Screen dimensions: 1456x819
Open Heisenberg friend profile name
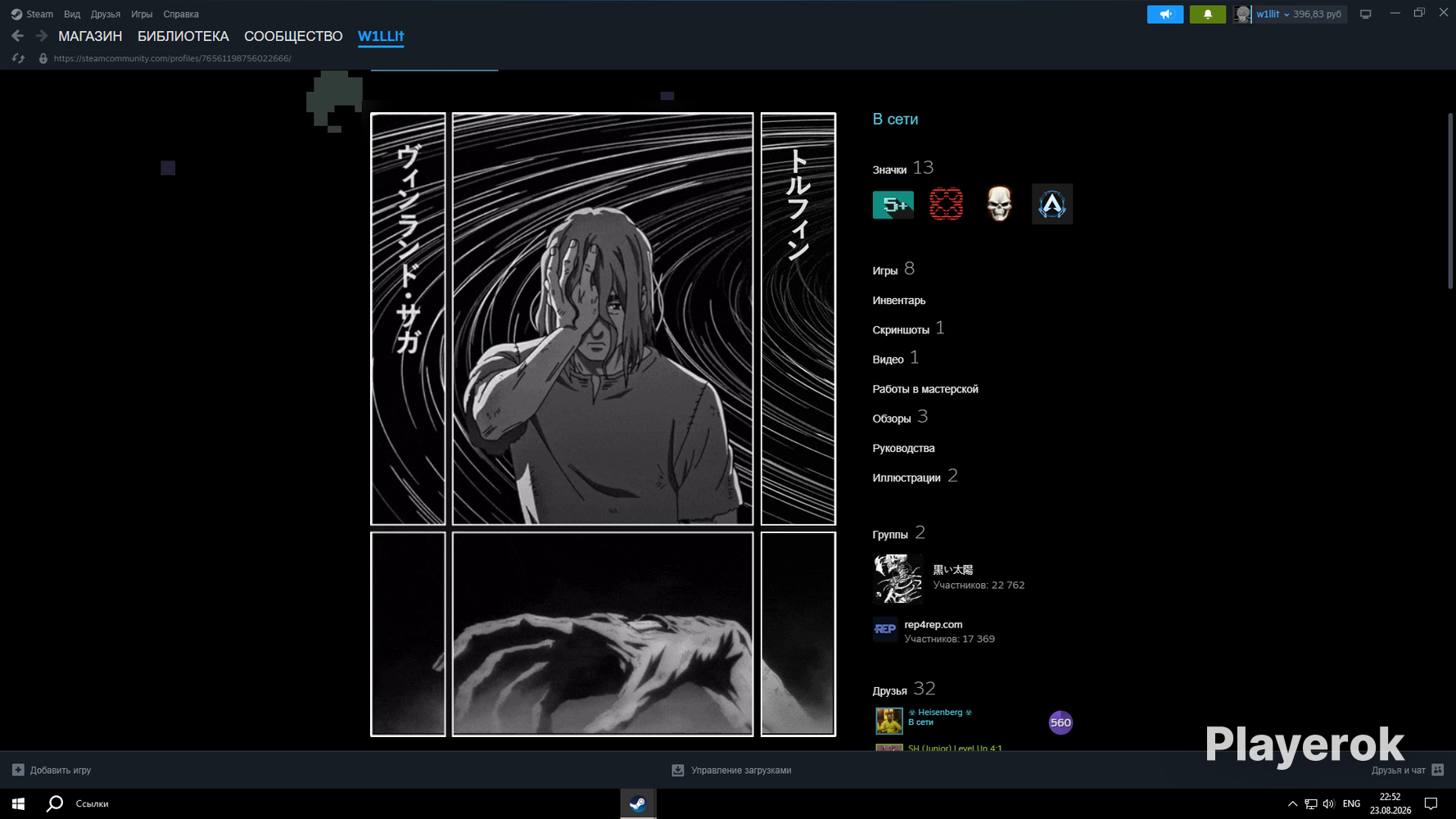940,713
